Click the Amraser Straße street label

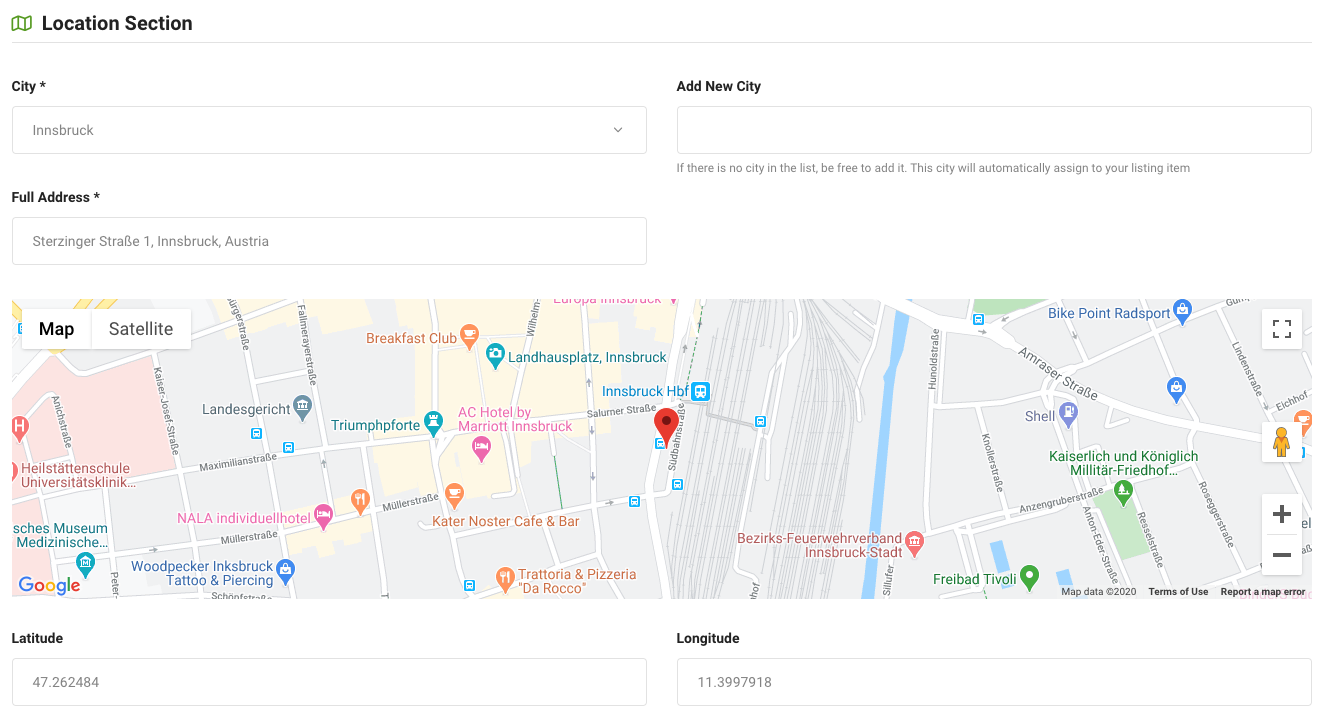(1058, 372)
